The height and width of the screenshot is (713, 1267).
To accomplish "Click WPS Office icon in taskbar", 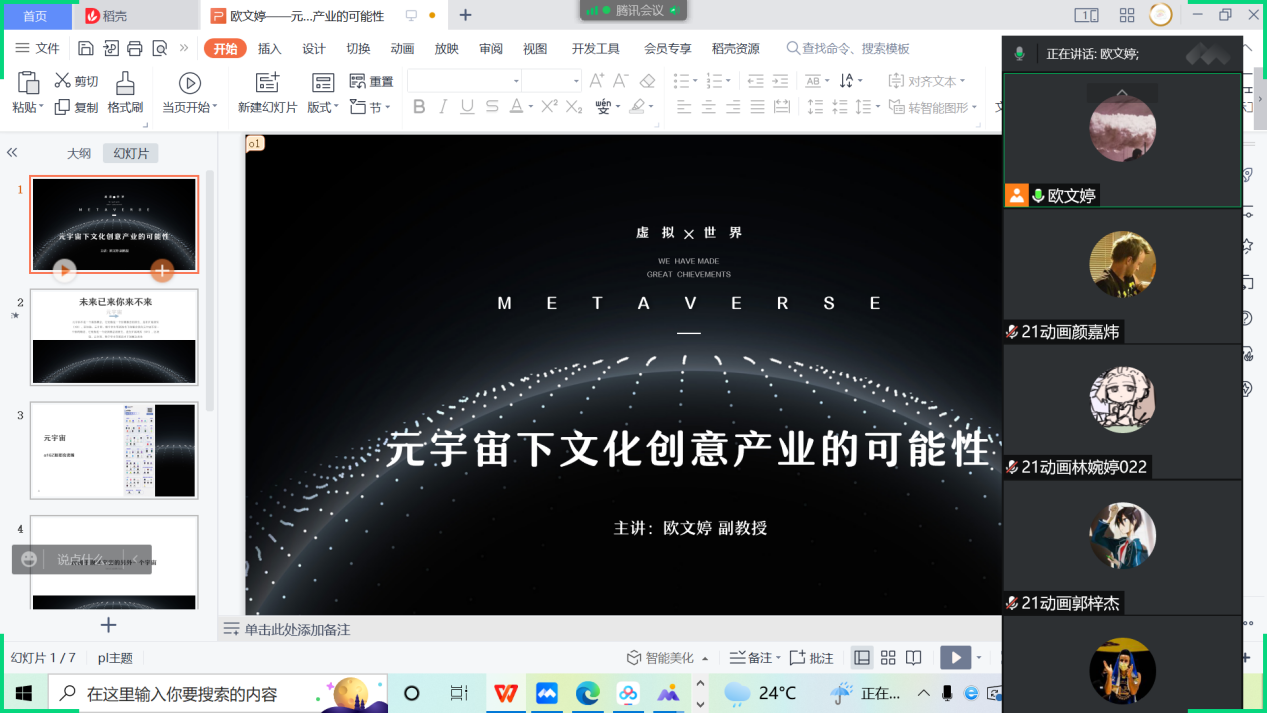I will coord(506,693).
